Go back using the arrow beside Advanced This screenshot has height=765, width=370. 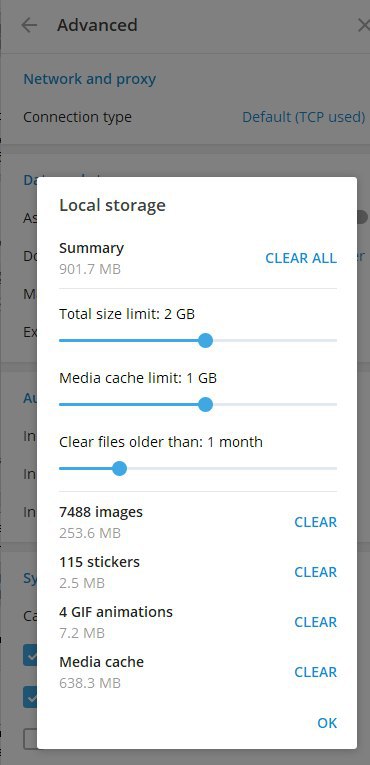point(29,25)
